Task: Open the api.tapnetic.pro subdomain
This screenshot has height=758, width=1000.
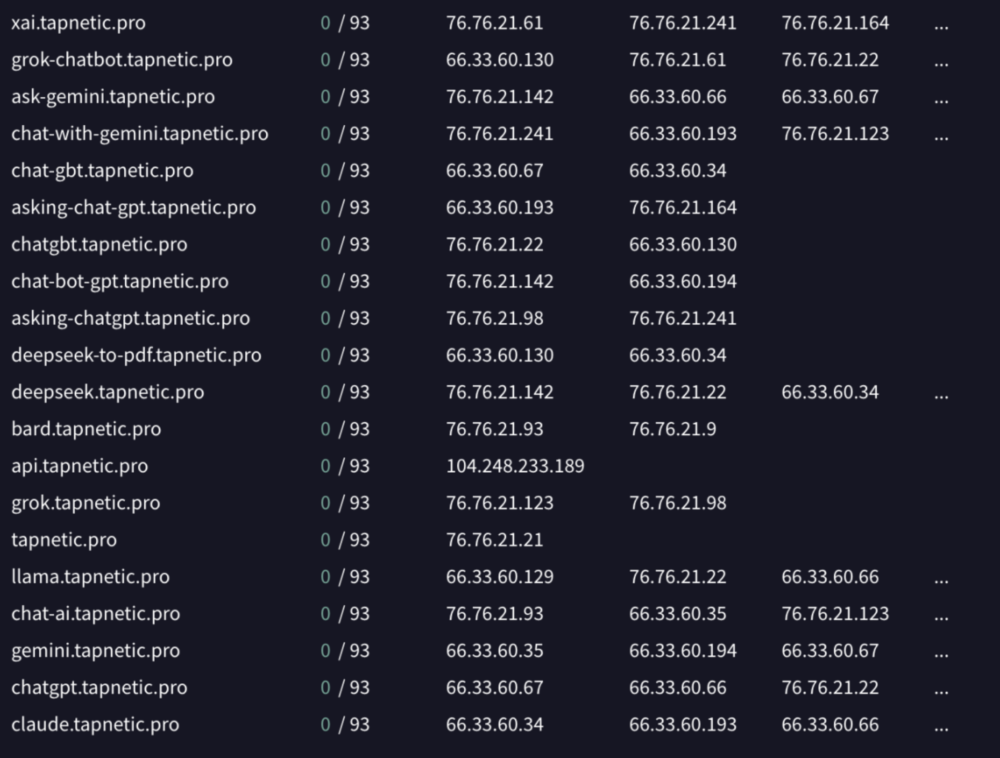Action: pyautogui.click(x=79, y=467)
